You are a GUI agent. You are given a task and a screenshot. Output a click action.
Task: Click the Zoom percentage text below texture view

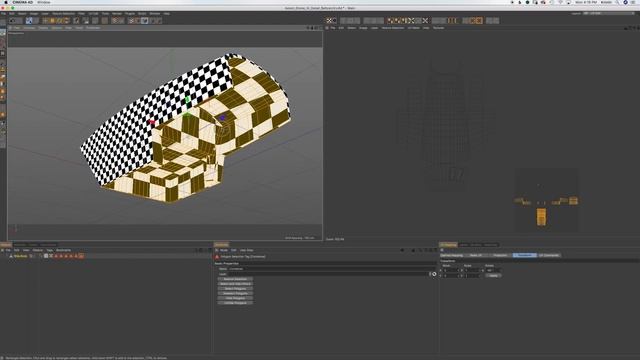tap(335, 239)
